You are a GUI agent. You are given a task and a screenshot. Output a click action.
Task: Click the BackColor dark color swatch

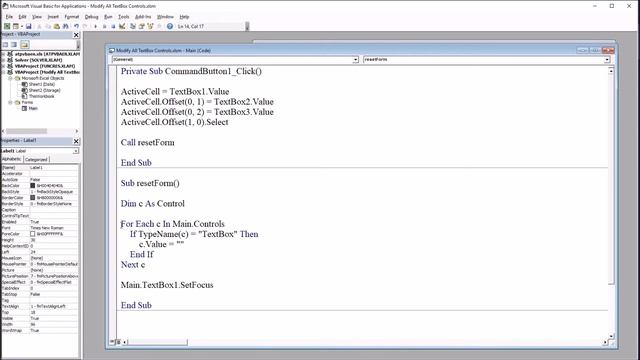point(33,186)
